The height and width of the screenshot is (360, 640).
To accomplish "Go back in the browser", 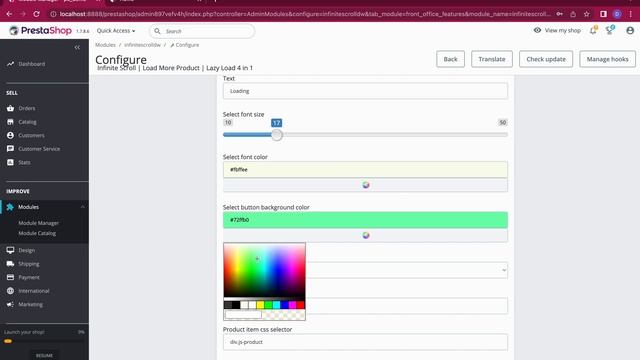I will [x=9, y=14].
